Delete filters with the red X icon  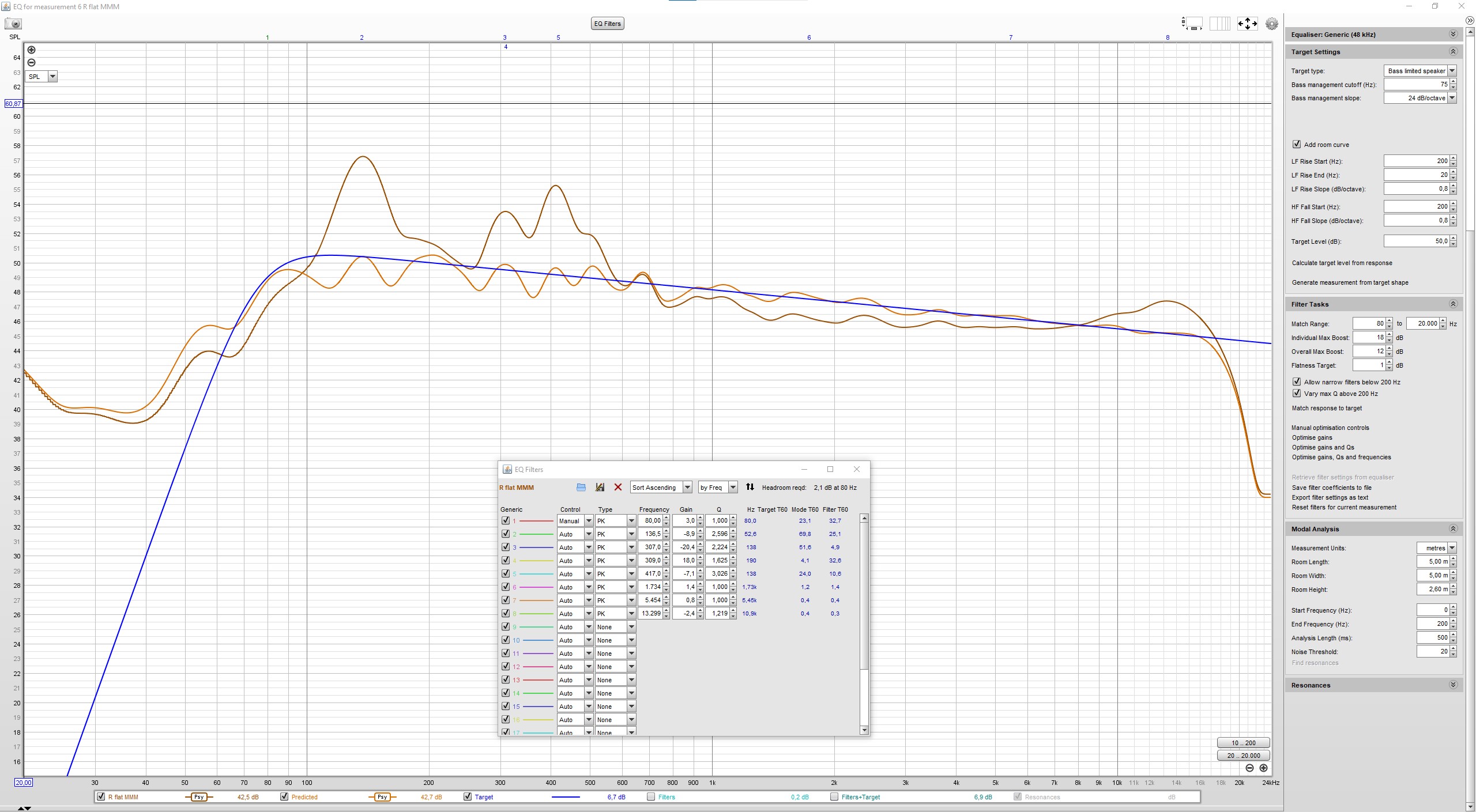(x=618, y=488)
